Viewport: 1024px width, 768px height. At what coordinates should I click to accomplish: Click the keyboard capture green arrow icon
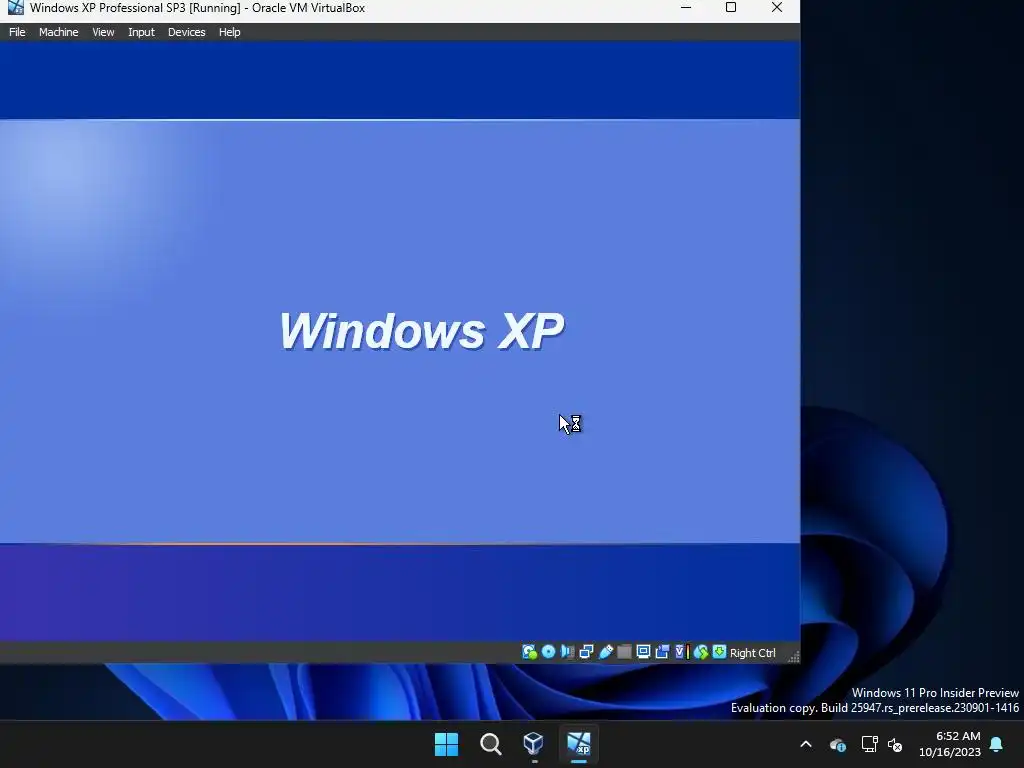(719, 652)
